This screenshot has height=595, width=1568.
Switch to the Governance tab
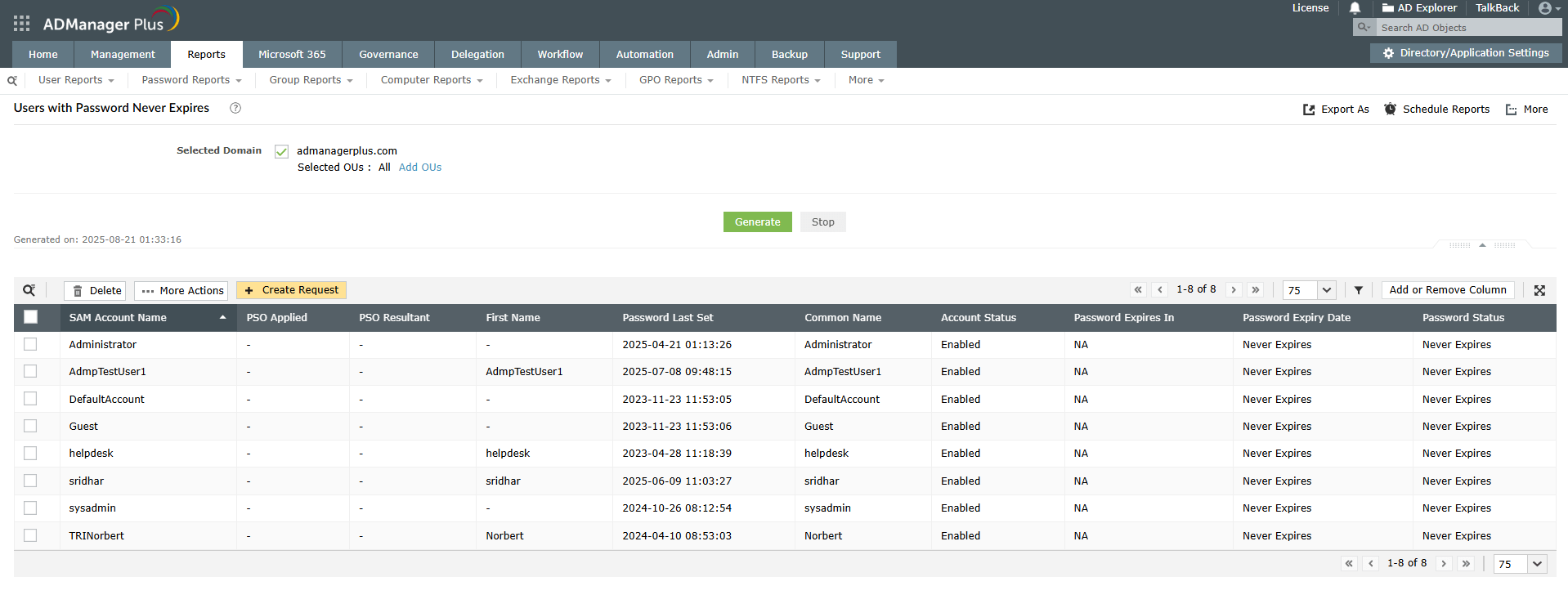(x=388, y=55)
